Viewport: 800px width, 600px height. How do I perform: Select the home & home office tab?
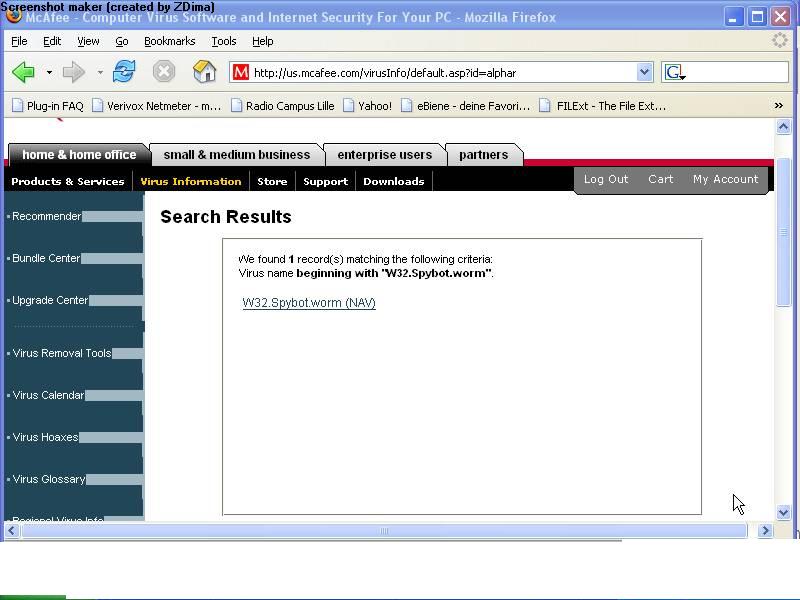tap(79, 155)
